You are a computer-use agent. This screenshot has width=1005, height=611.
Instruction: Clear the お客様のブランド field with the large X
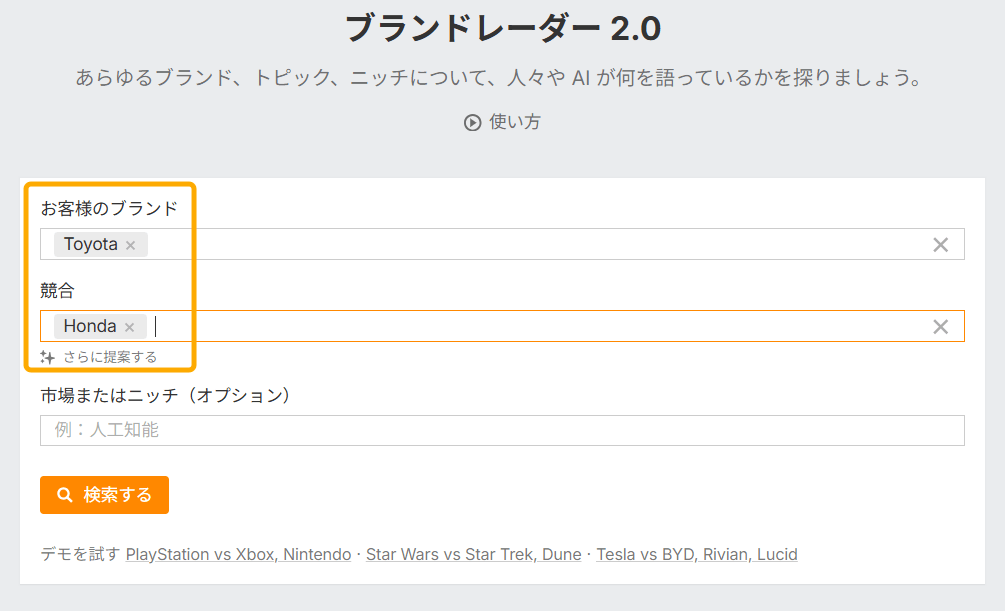pos(940,245)
